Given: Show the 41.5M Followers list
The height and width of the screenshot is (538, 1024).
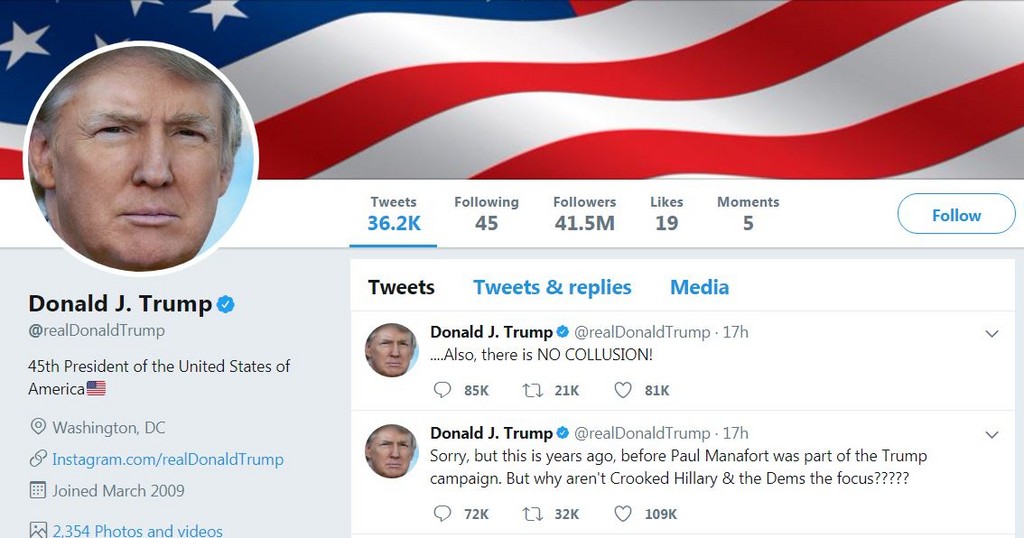Looking at the screenshot, I should 584,214.
